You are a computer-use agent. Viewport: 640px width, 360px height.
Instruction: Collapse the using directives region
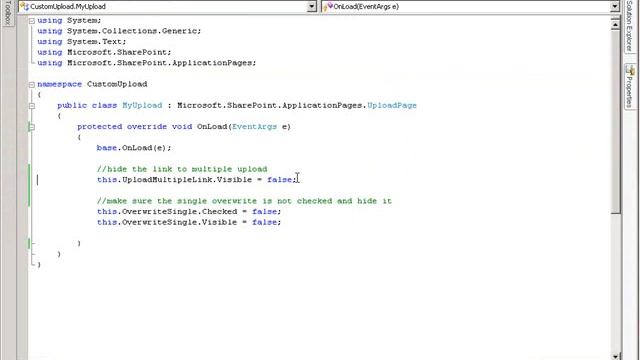pyautogui.click(x=31, y=21)
